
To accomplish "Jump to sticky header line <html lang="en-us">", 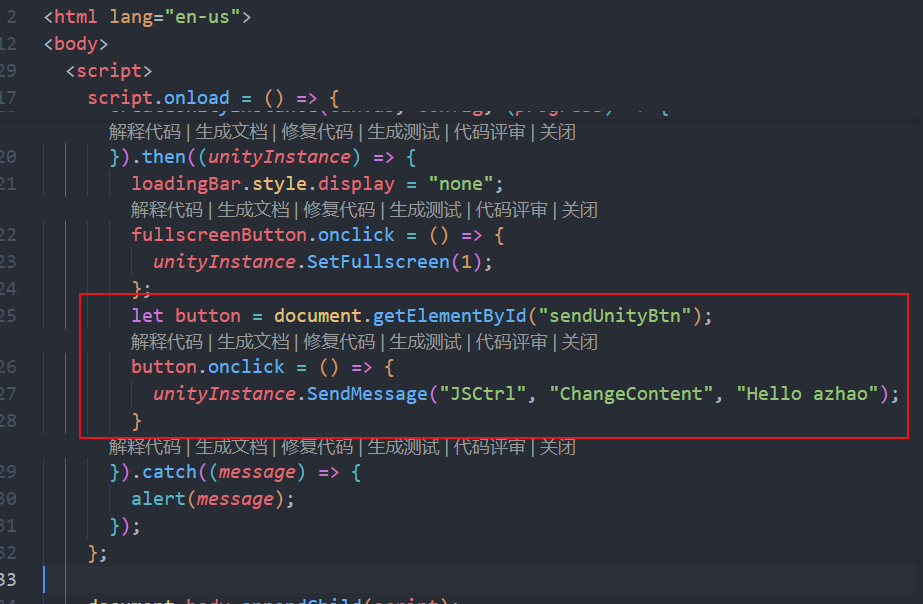I will pyautogui.click(x=147, y=16).
